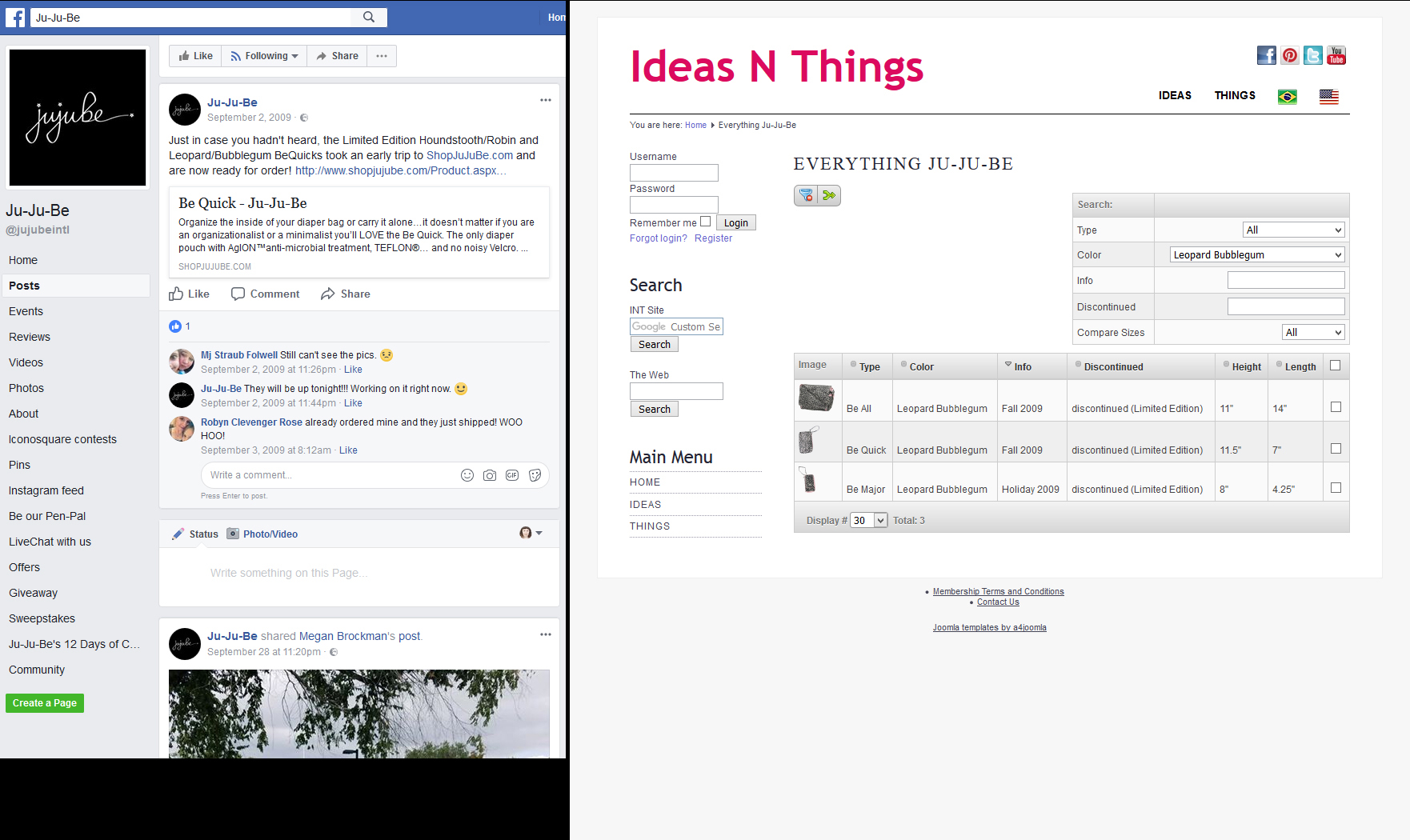Click the GIF icon in comment box

512,475
